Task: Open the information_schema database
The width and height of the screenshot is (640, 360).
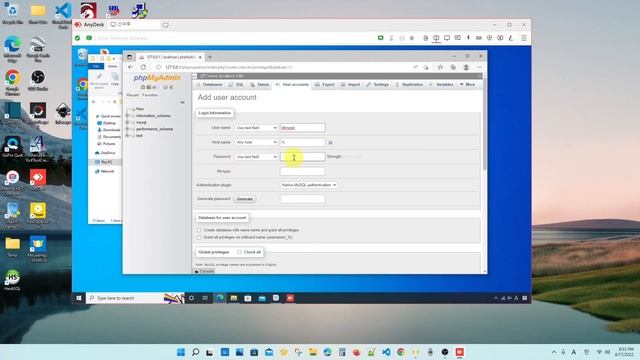Action: pyautogui.click(x=153, y=116)
